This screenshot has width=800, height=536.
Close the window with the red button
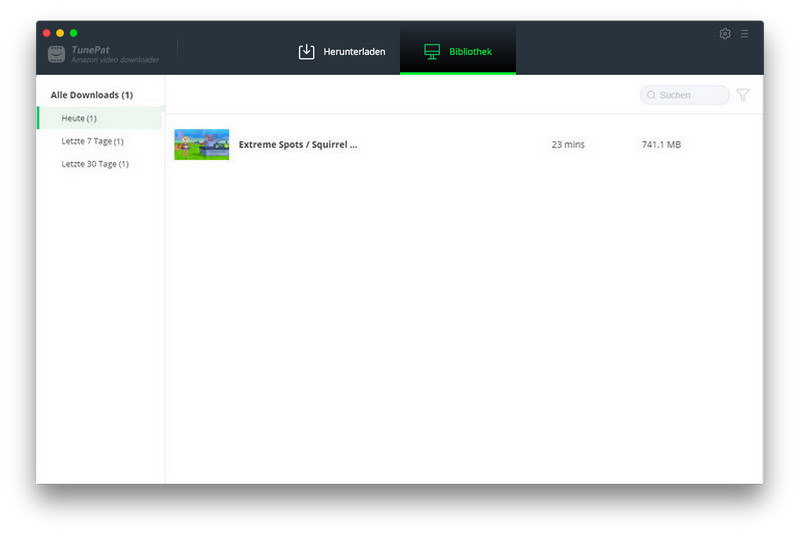click(x=46, y=33)
